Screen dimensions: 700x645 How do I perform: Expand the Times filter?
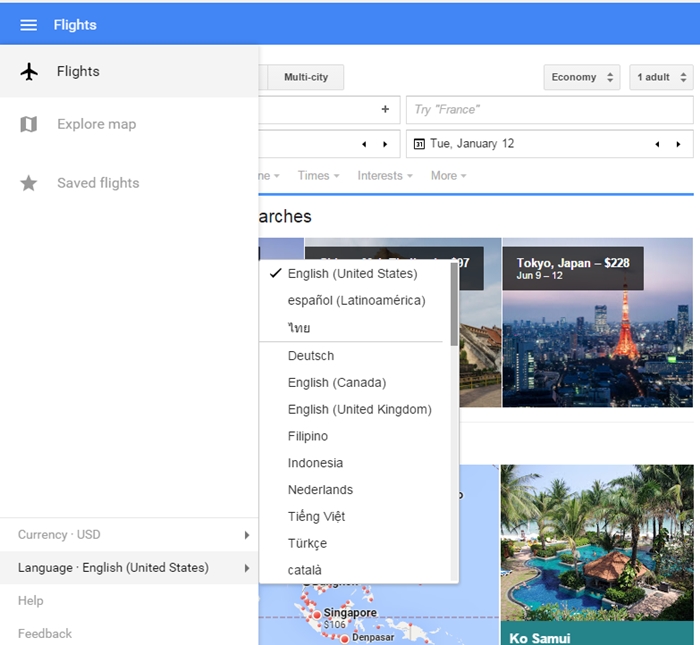click(318, 175)
